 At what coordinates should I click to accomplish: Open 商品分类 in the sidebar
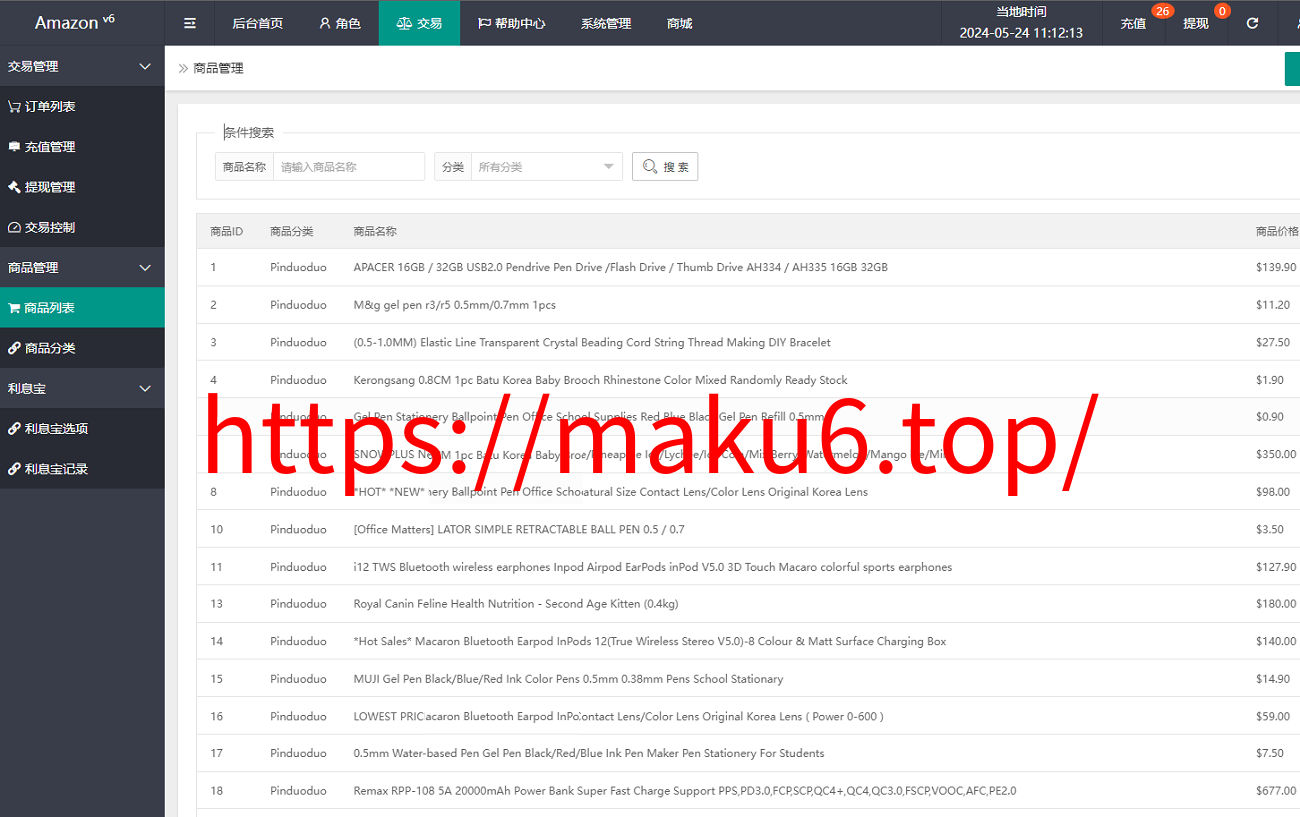(x=82, y=348)
